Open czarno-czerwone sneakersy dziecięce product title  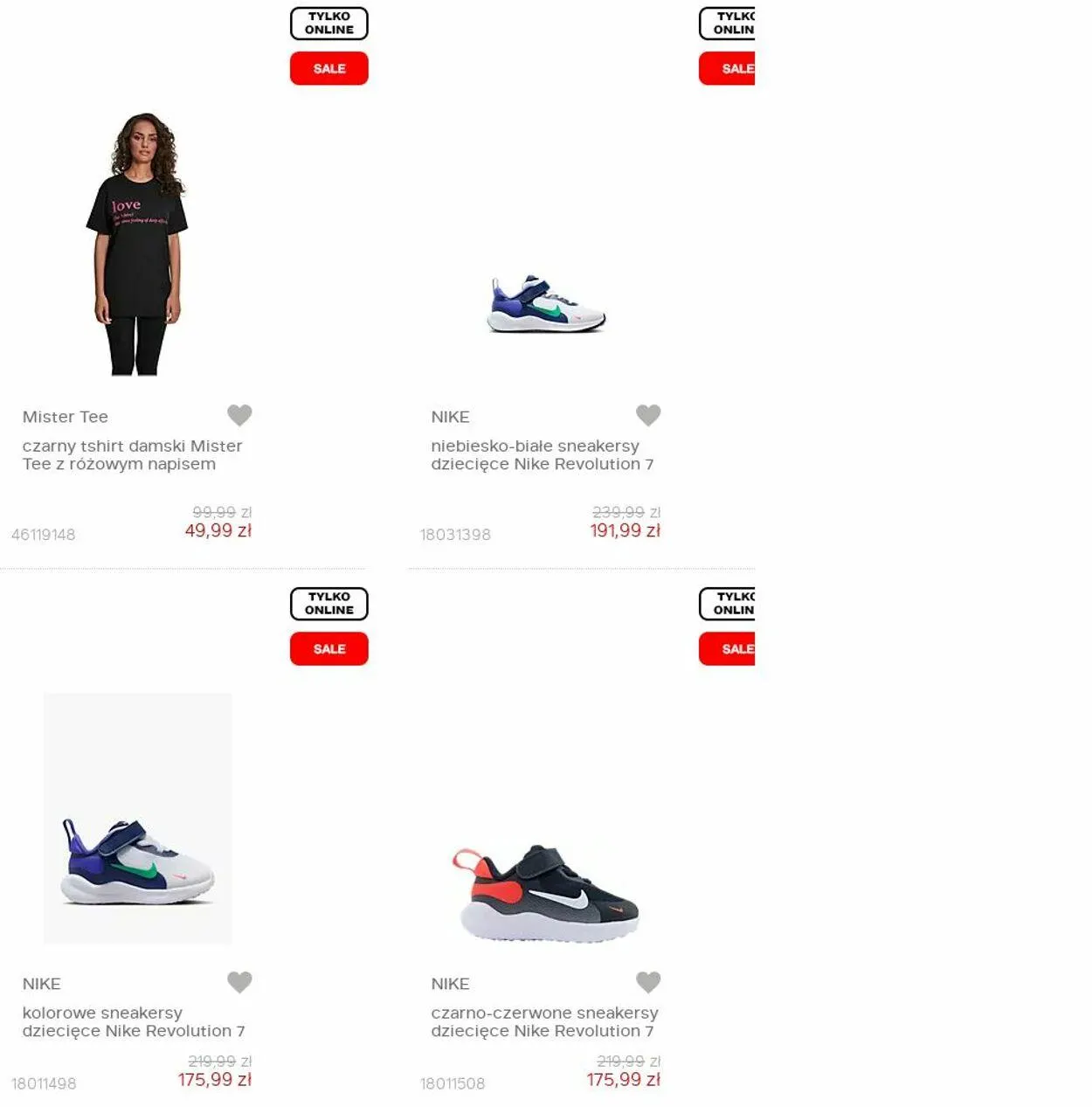[544, 1022]
